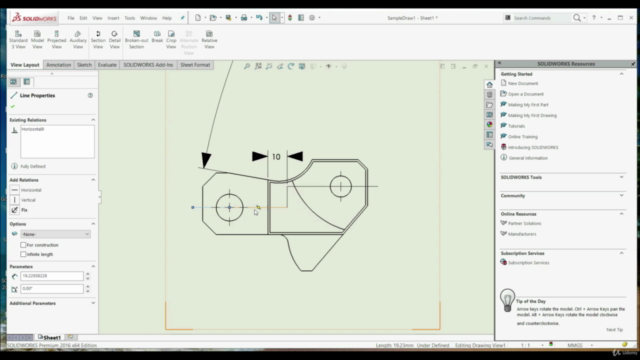The width and height of the screenshot is (640, 360).
Task: Open the Design Library tab icon
Action: point(489,95)
